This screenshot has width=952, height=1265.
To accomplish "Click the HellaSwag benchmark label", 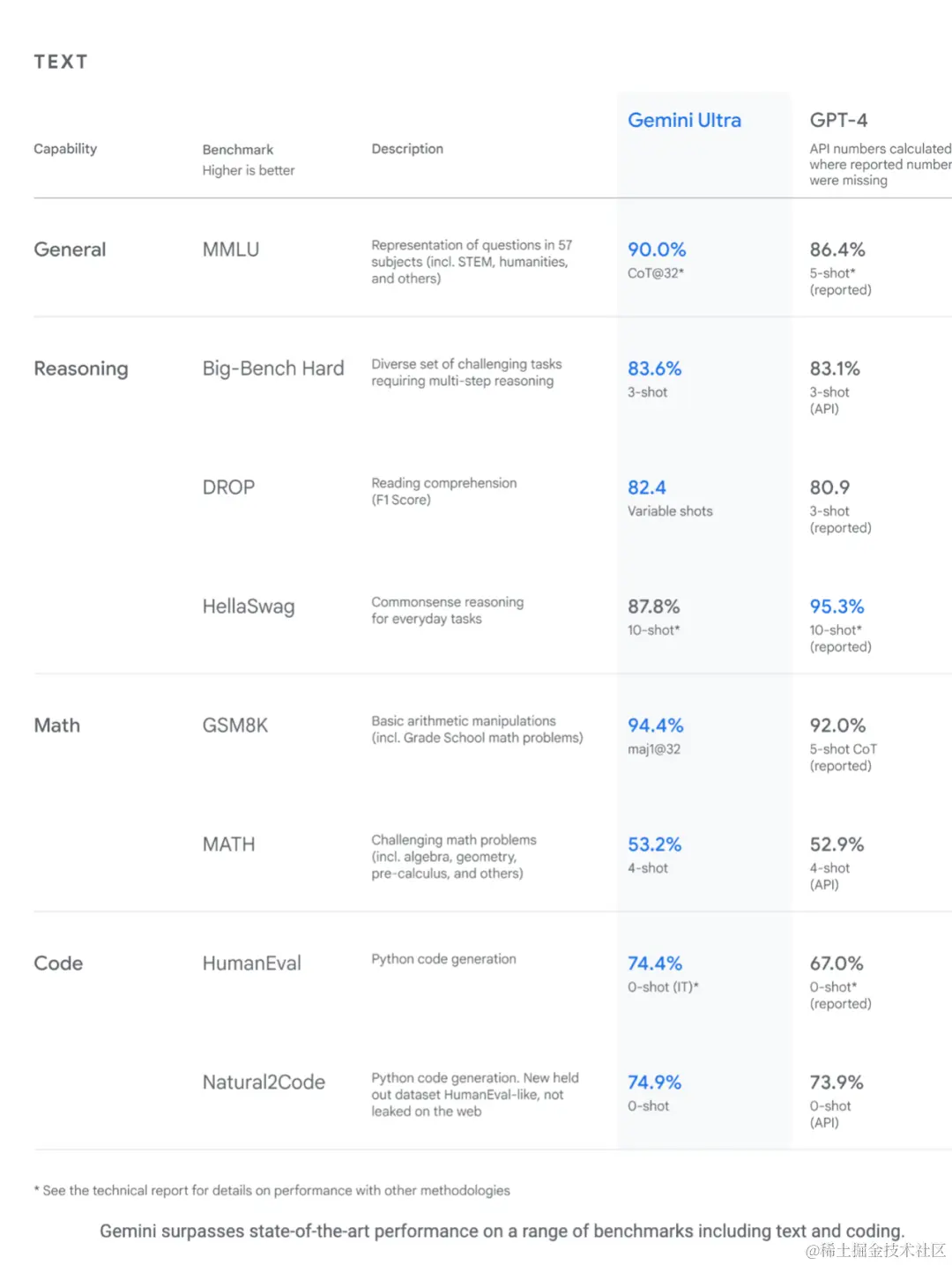I will coord(249,606).
